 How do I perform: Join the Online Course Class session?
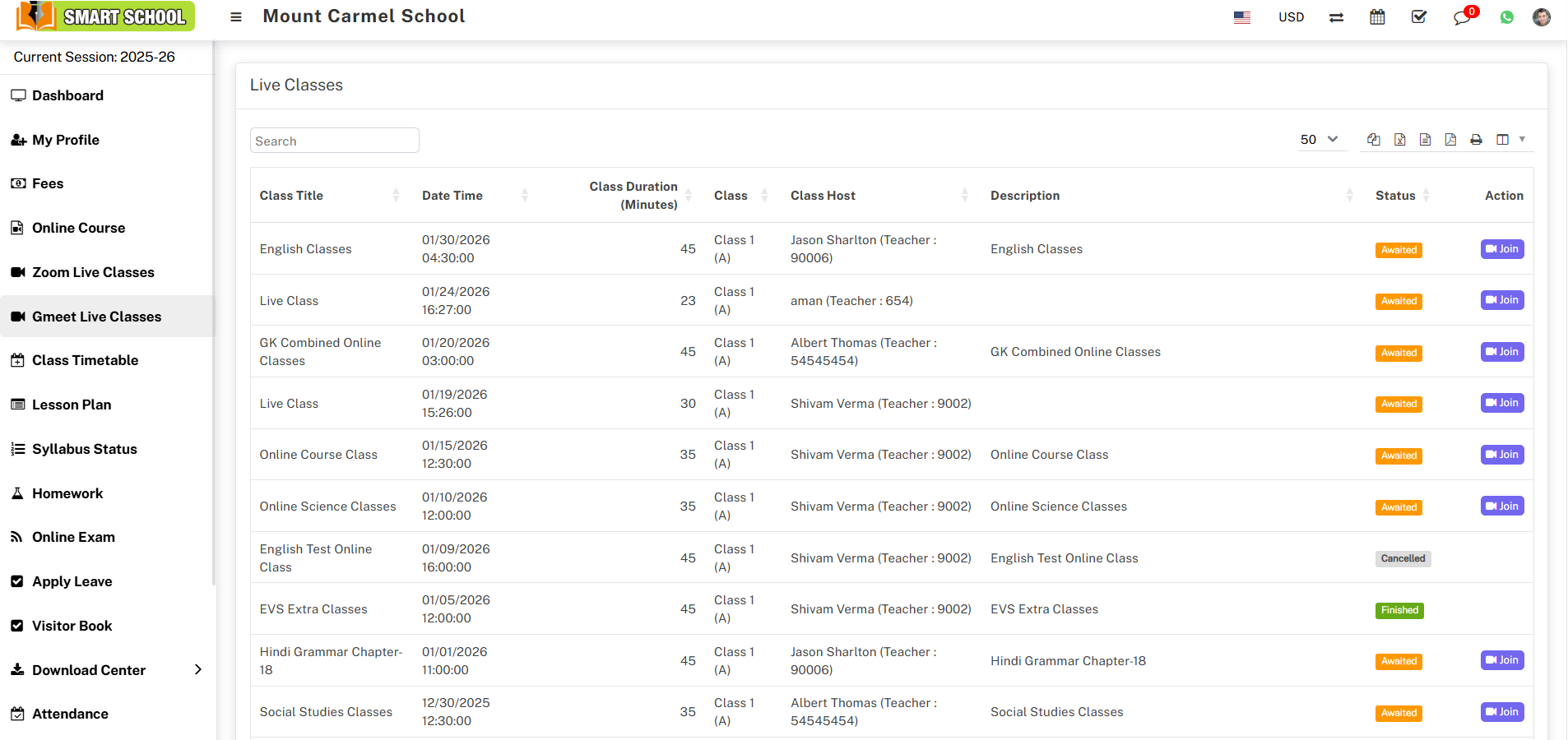coord(1501,455)
